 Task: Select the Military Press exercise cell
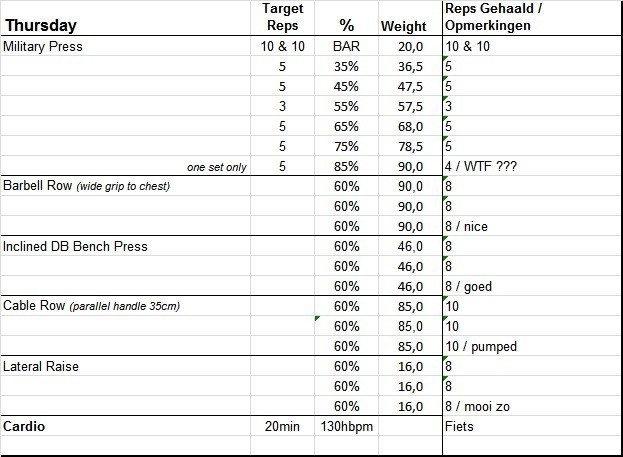44,47
